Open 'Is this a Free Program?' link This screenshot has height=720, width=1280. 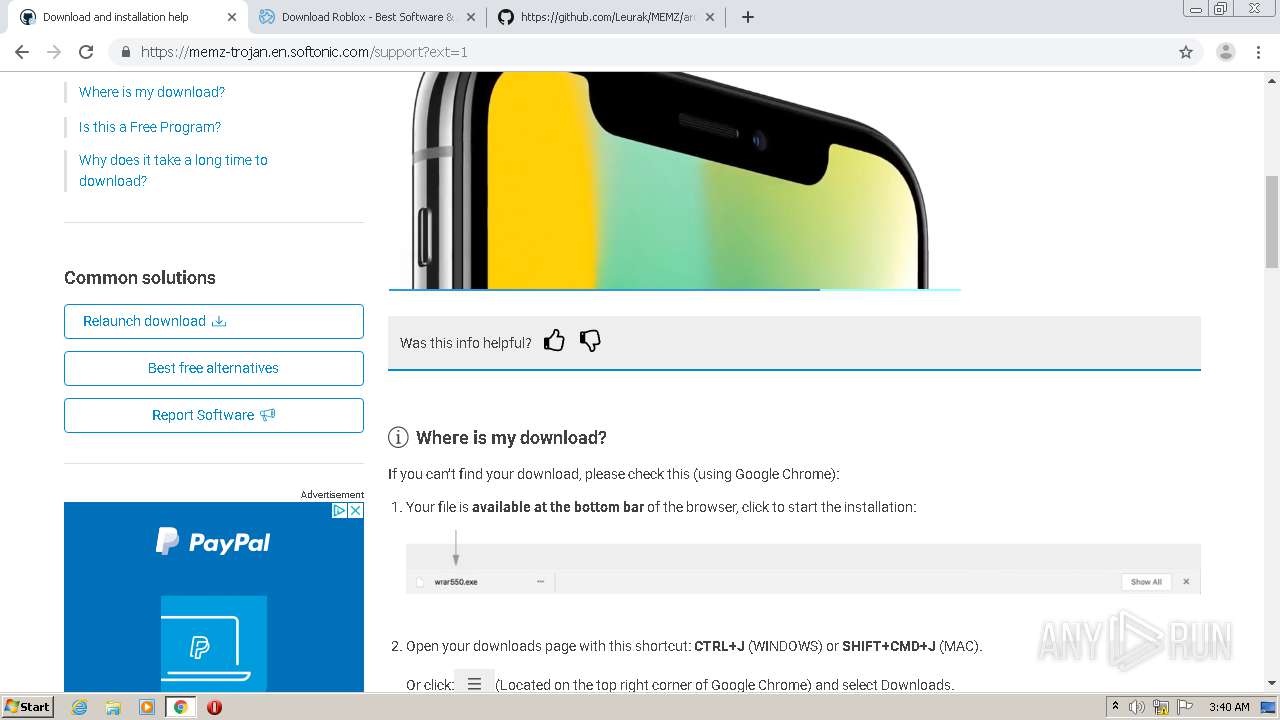click(150, 127)
